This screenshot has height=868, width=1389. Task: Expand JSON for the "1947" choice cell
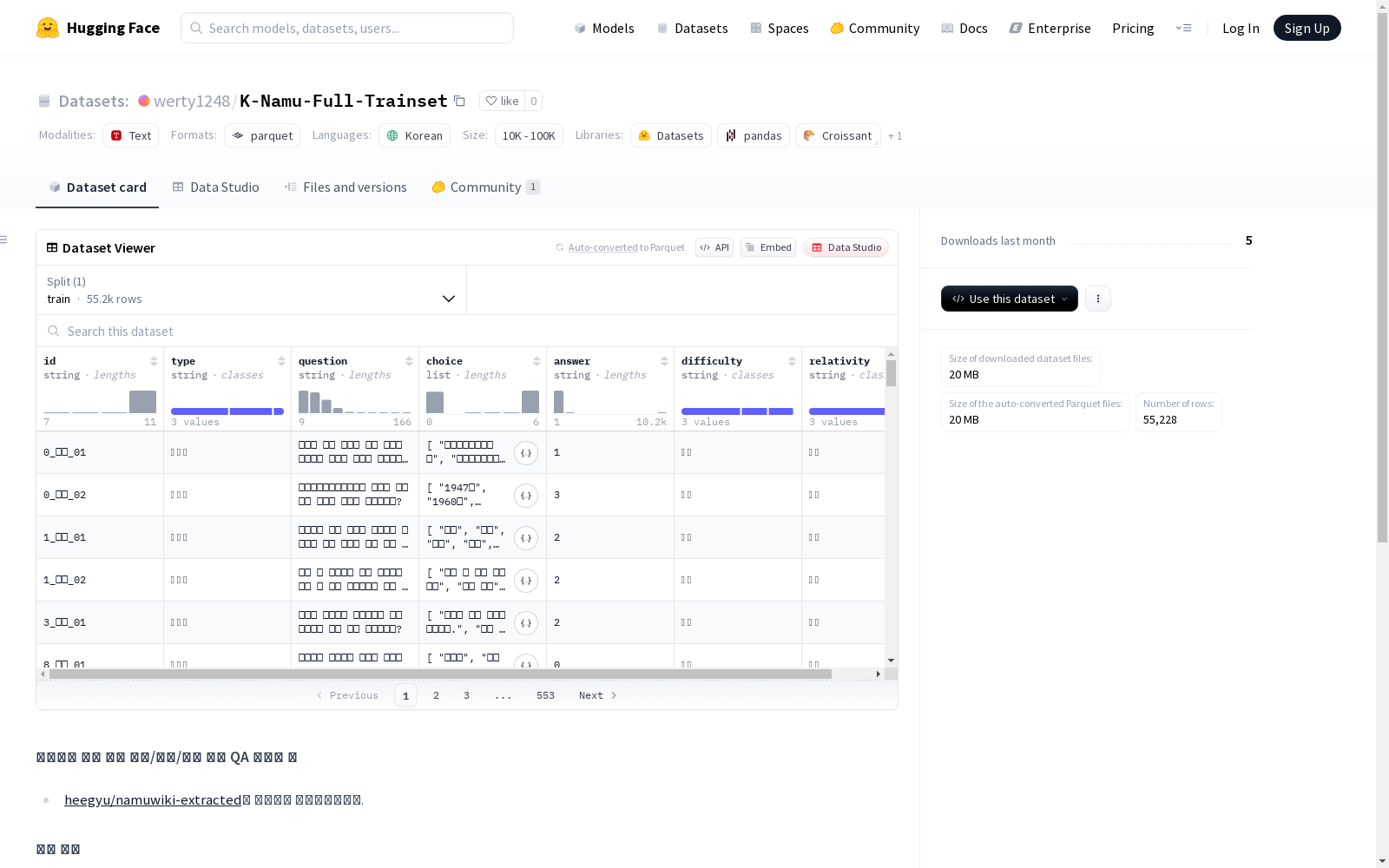coord(526,496)
